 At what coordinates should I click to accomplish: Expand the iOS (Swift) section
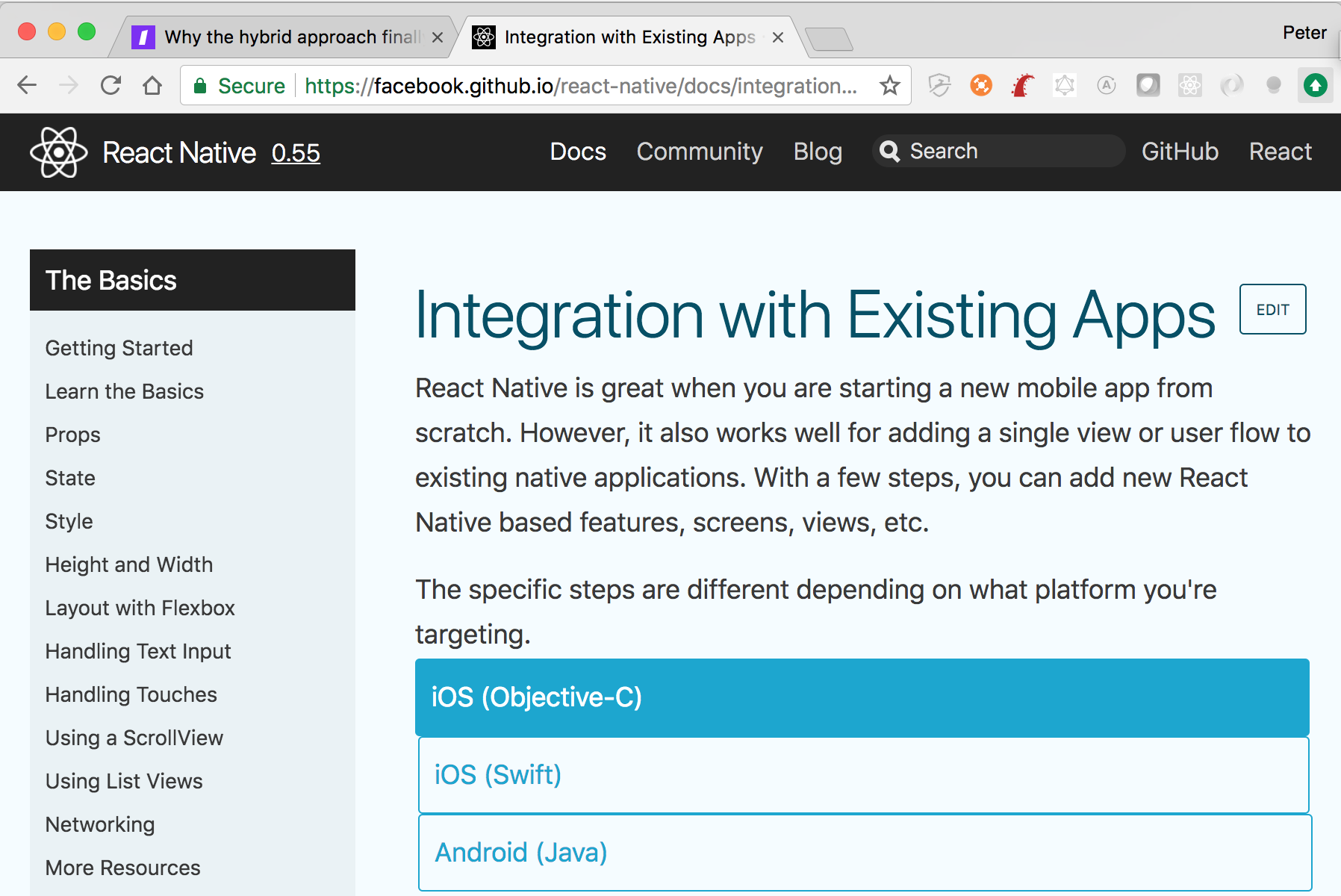coord(864,775)
